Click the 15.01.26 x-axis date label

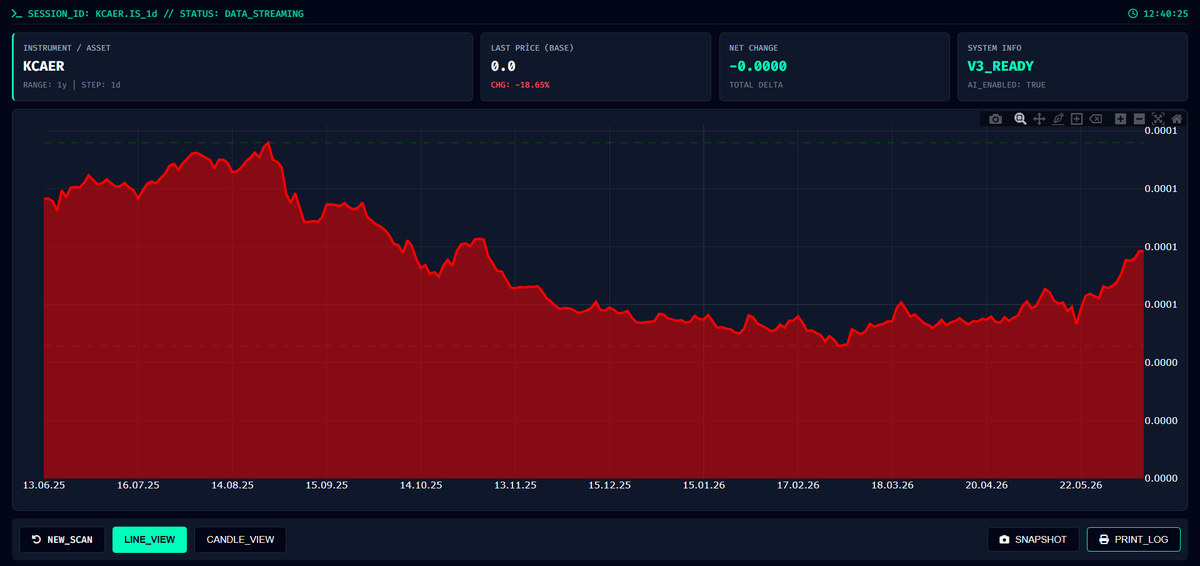703,485
